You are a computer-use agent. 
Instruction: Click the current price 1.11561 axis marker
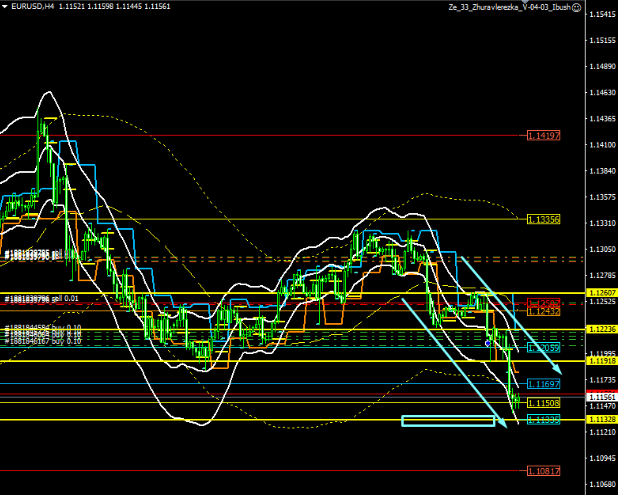[600, 397]
